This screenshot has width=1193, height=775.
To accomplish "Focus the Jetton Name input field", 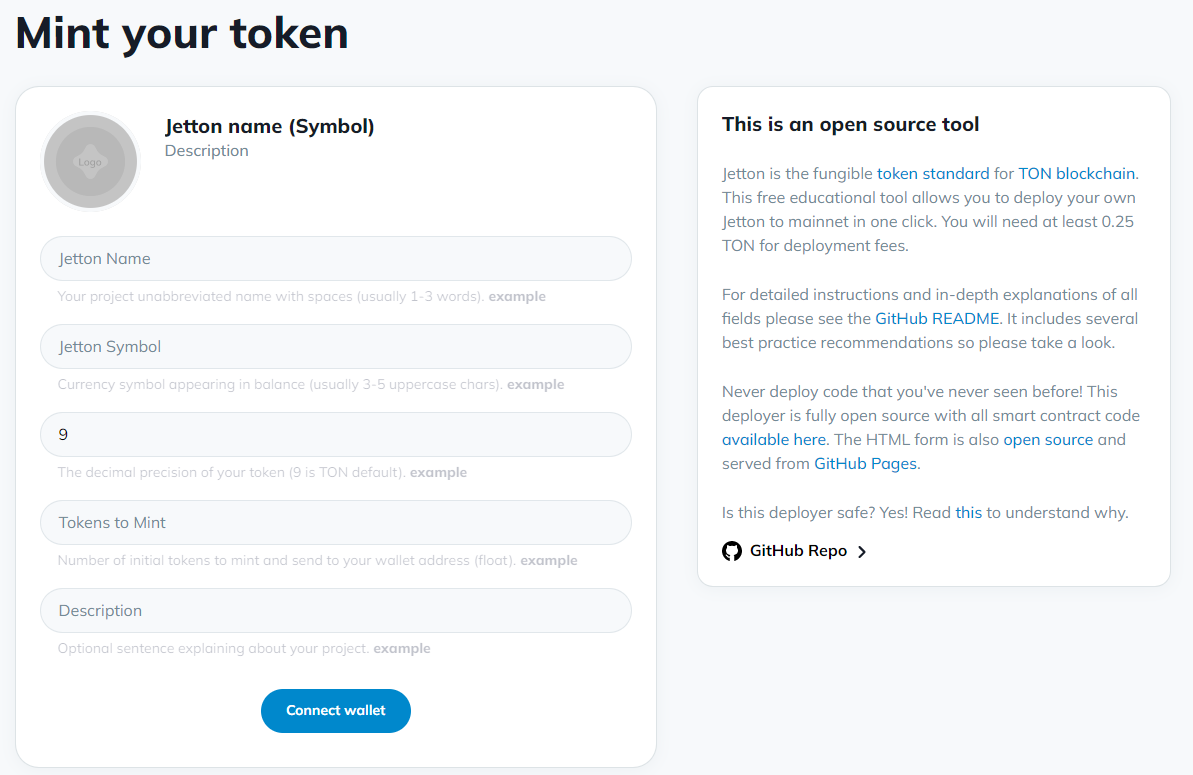I will (335, 258).
